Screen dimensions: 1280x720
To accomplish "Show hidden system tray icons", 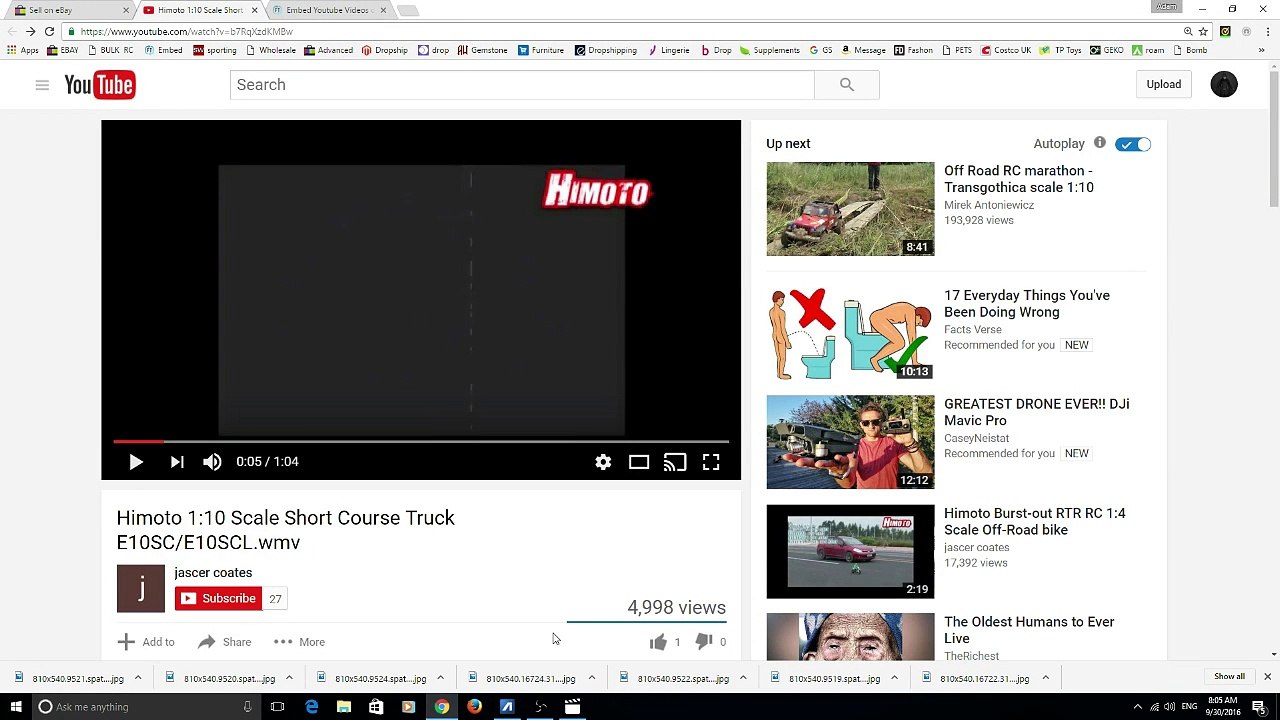I will coord(1137,707).
